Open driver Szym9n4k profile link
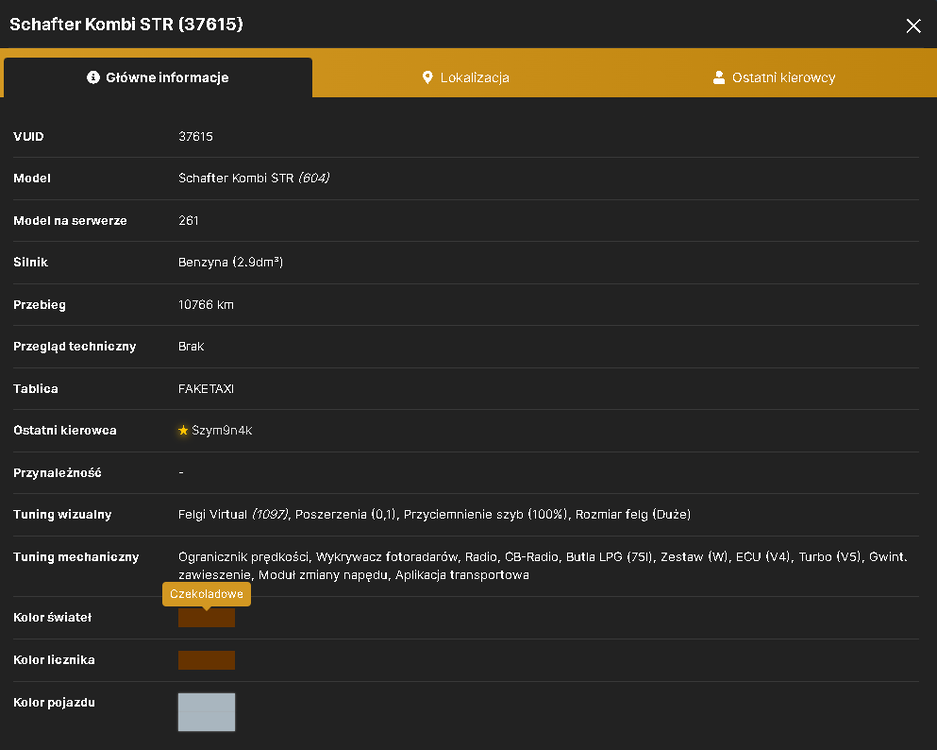This screenshot has width=937, height=750. click(222, 430)
